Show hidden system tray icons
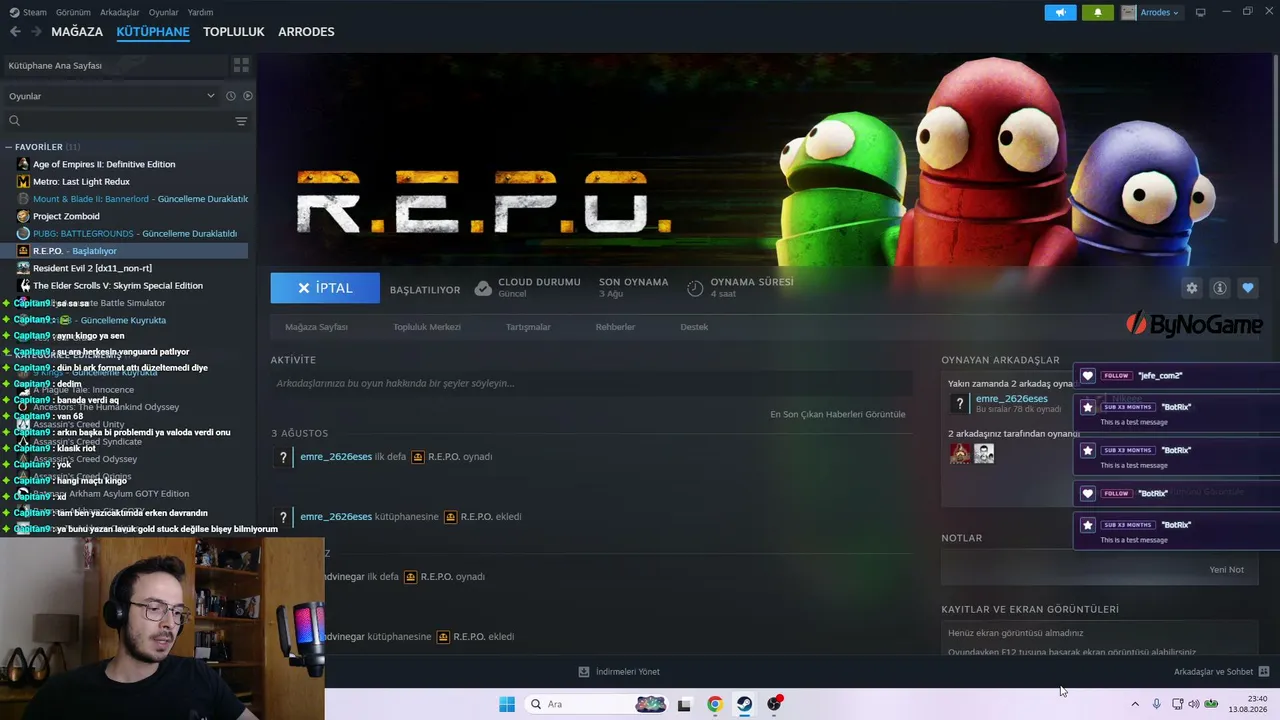This screenshot has height=720, width=1280. [1134, 704]
